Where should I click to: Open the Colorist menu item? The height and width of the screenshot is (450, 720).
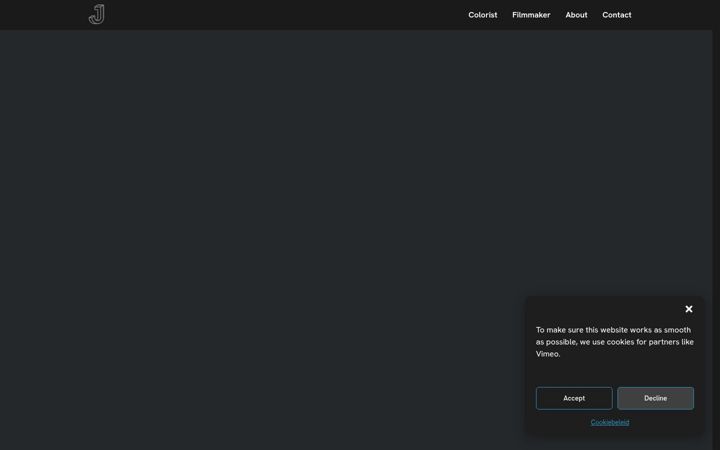(483, 15)
